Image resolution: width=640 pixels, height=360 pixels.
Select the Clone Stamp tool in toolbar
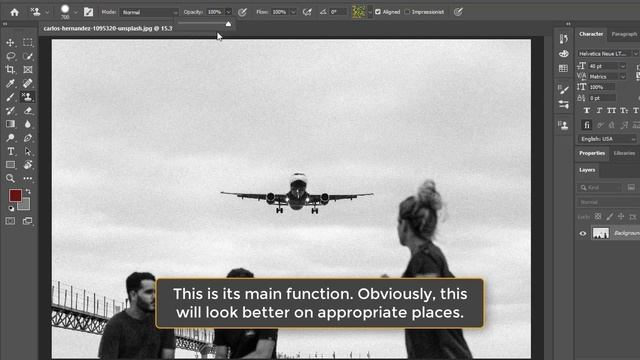pyautogui.click(x=28, y=97)
